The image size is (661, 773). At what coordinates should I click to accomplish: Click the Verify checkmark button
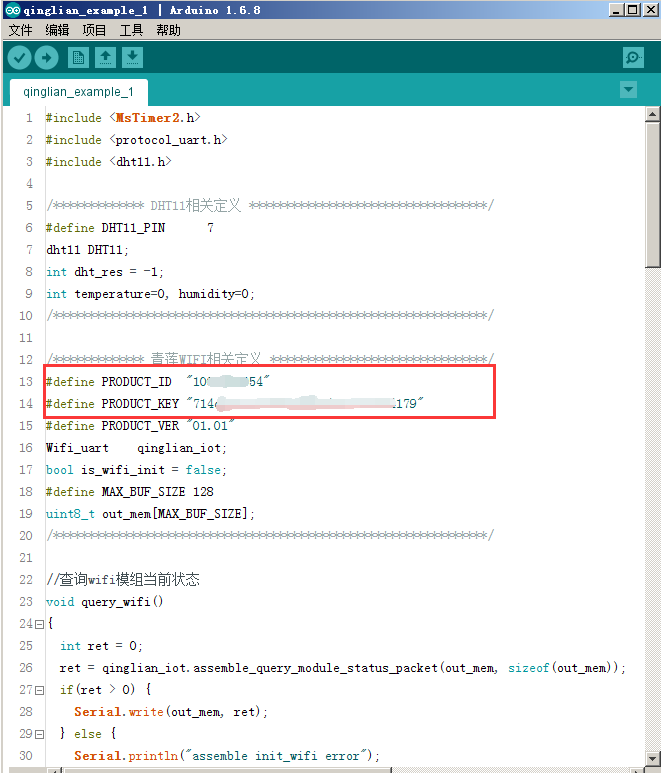click(x=20, y=58)
